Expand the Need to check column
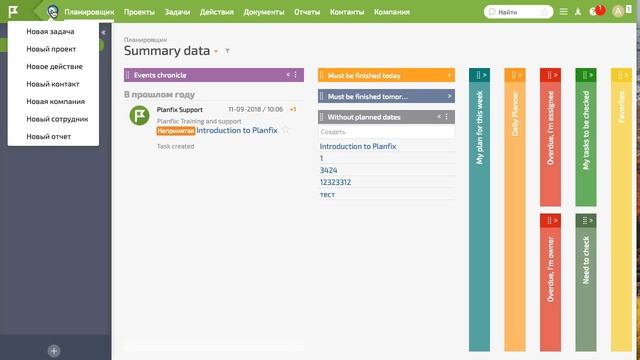640x360 pixels. tap(591, 220)
